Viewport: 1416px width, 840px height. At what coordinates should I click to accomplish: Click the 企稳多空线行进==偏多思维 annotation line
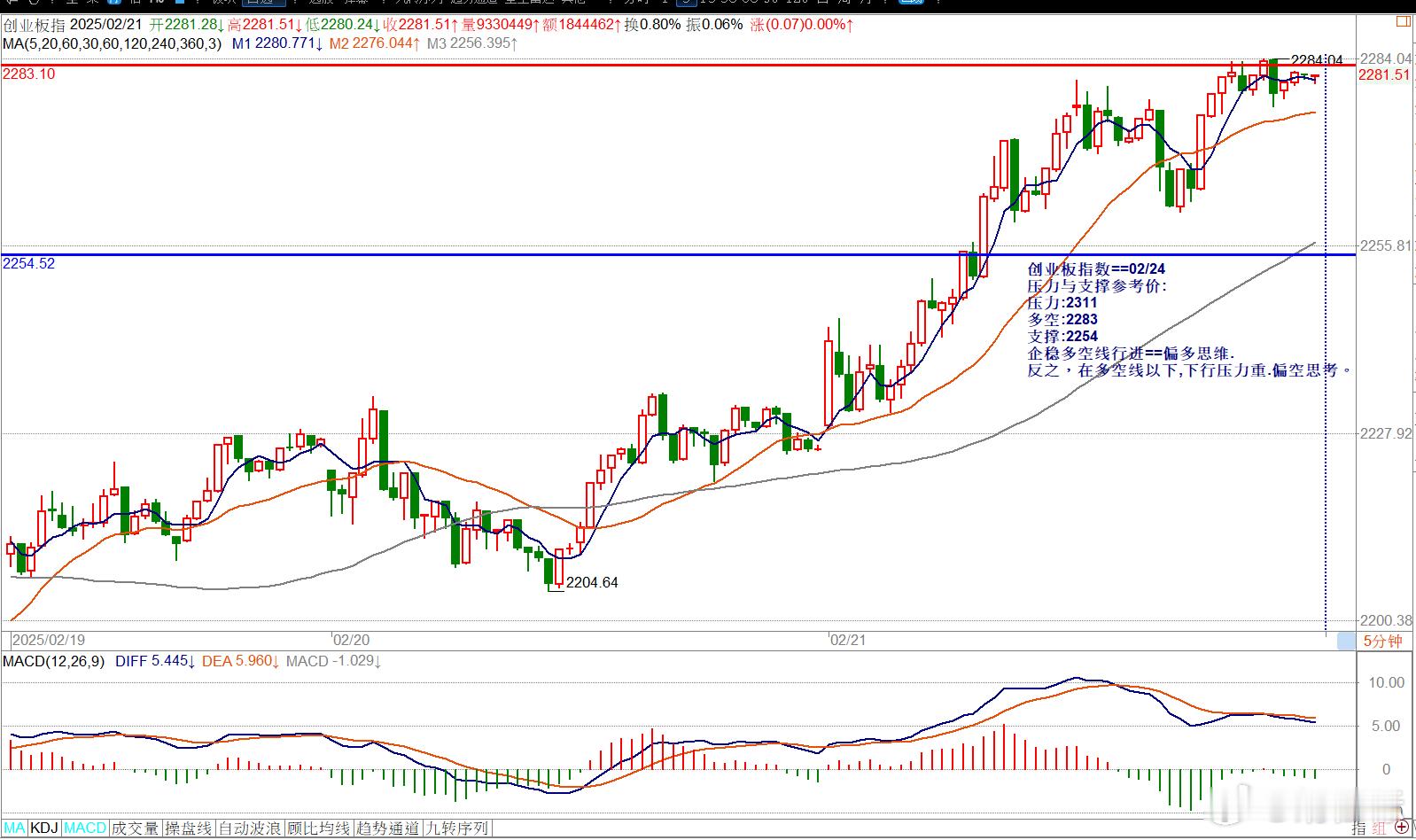[x=1131, y=354]
